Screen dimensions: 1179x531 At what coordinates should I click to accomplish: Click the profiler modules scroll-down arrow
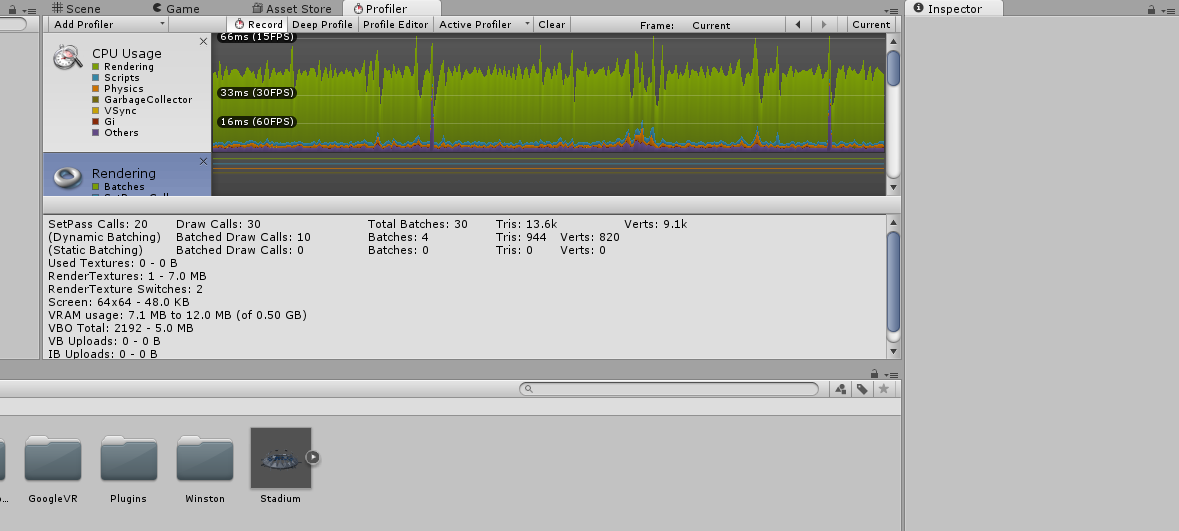tap(893, 187)
